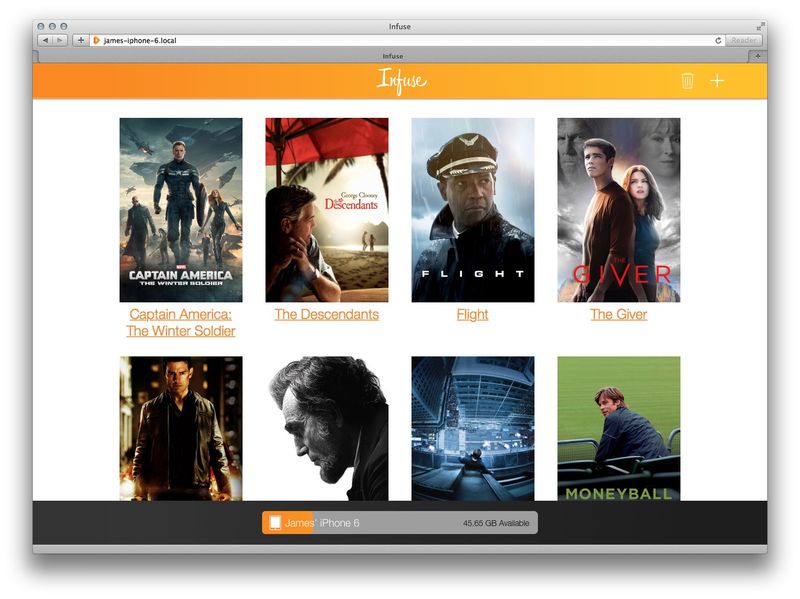Open The Descendants title link
Image resolution: width=800 pixels, height=599 pixels.
click(327, 314)
